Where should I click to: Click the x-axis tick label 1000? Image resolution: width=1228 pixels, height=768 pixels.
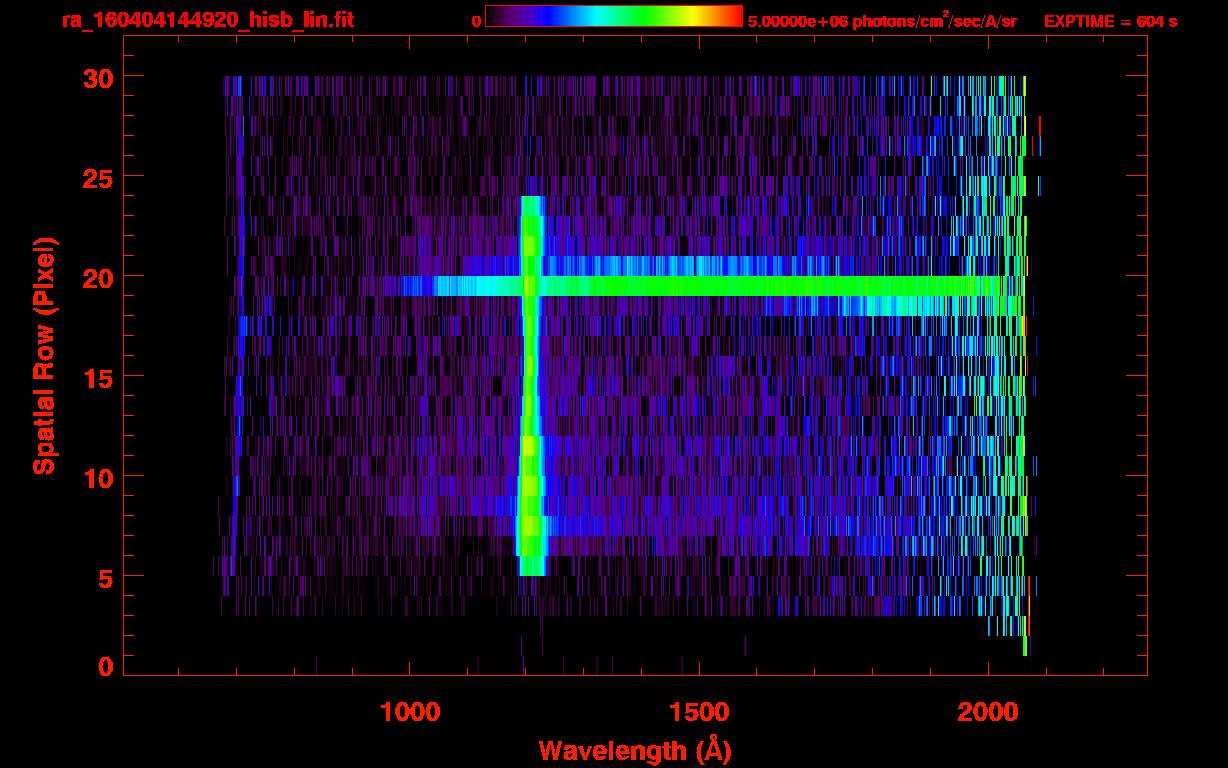(410, 712)
